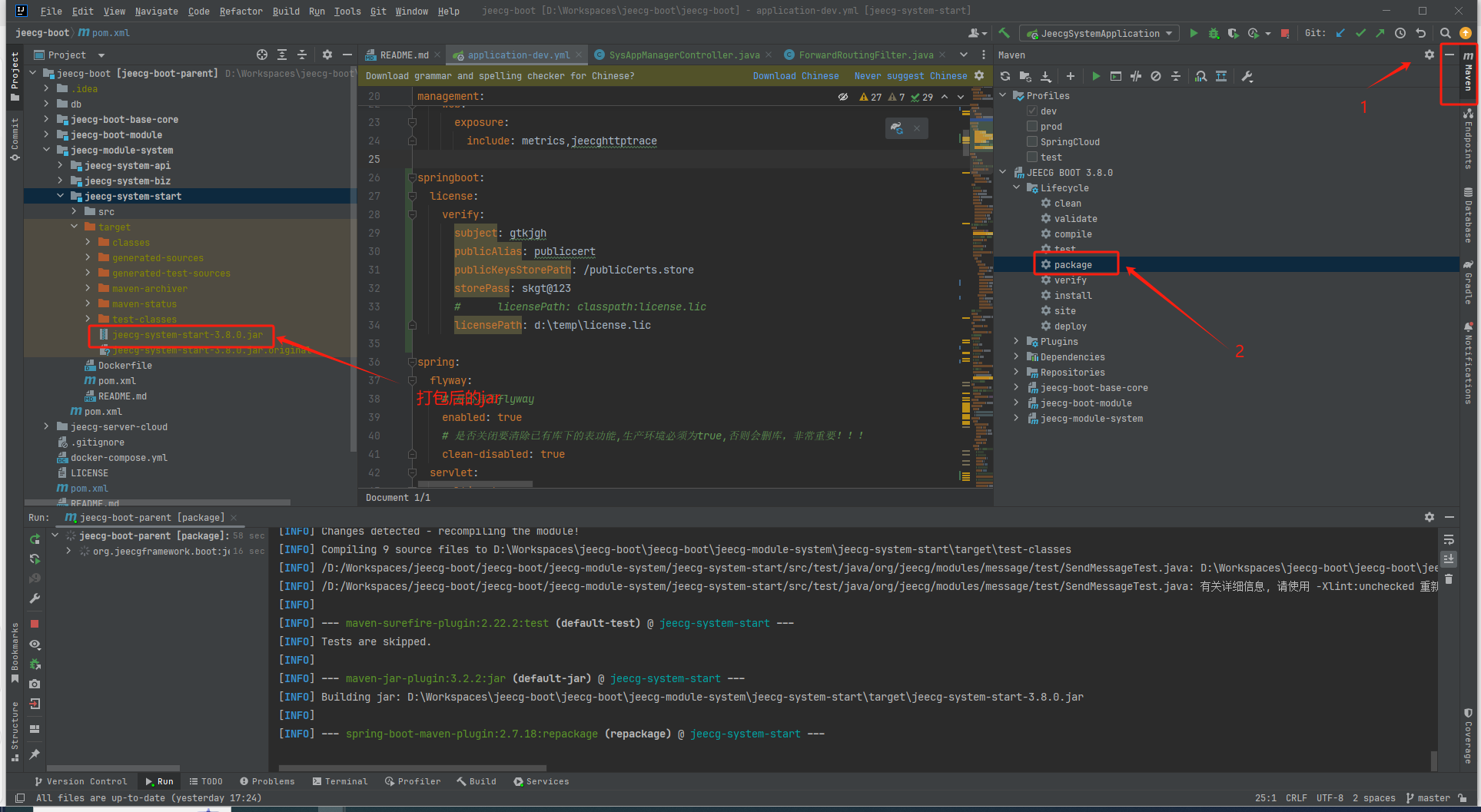Collapse the Lifecycle node in Maven
Image resolution: width=1481 pixels, height=812 pixels.
pos(1017,187)
